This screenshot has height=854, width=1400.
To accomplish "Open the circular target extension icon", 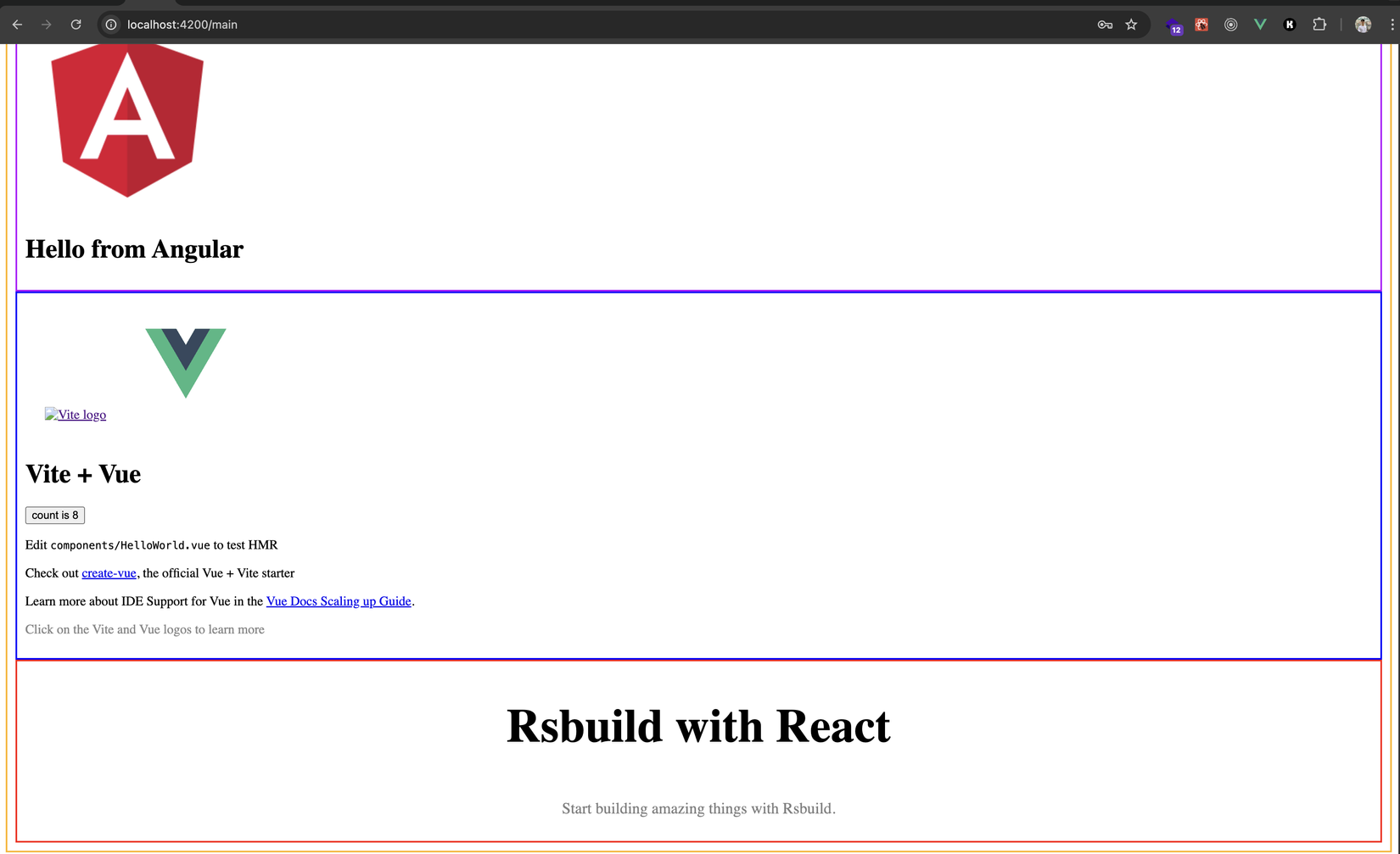I will coord(1230,24).
